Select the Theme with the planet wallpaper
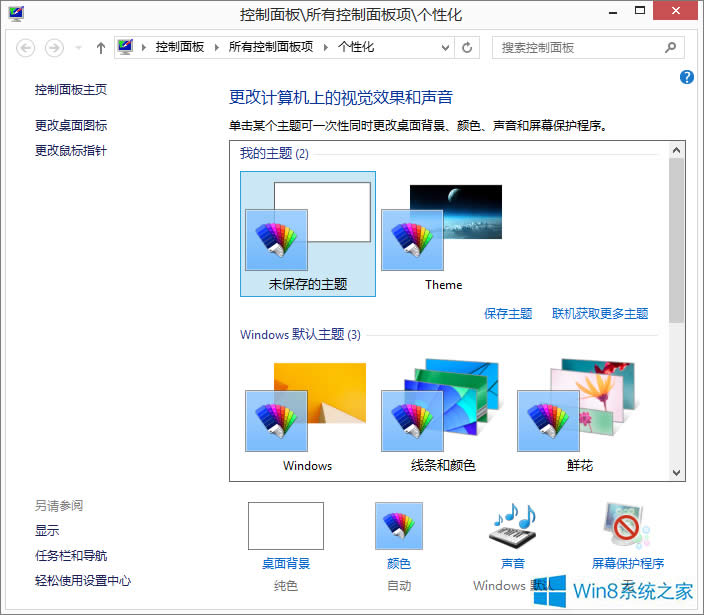 click(444, 234)
